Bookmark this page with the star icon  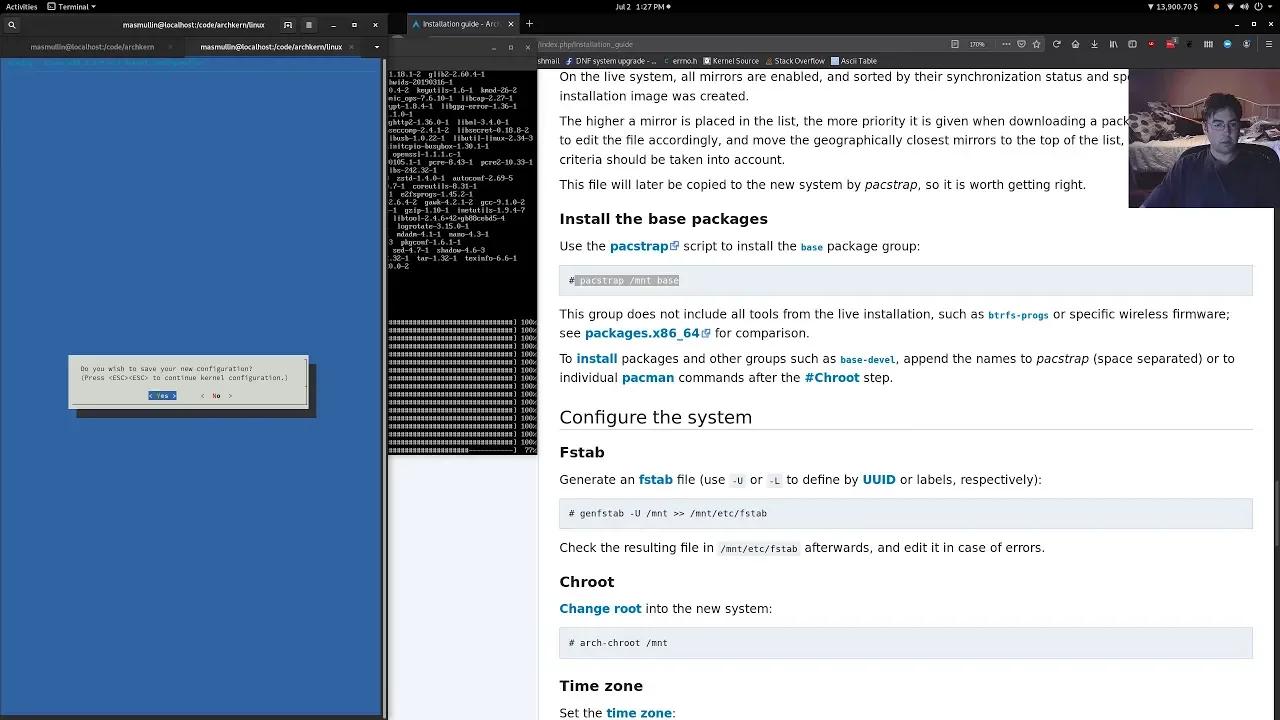1037,44
